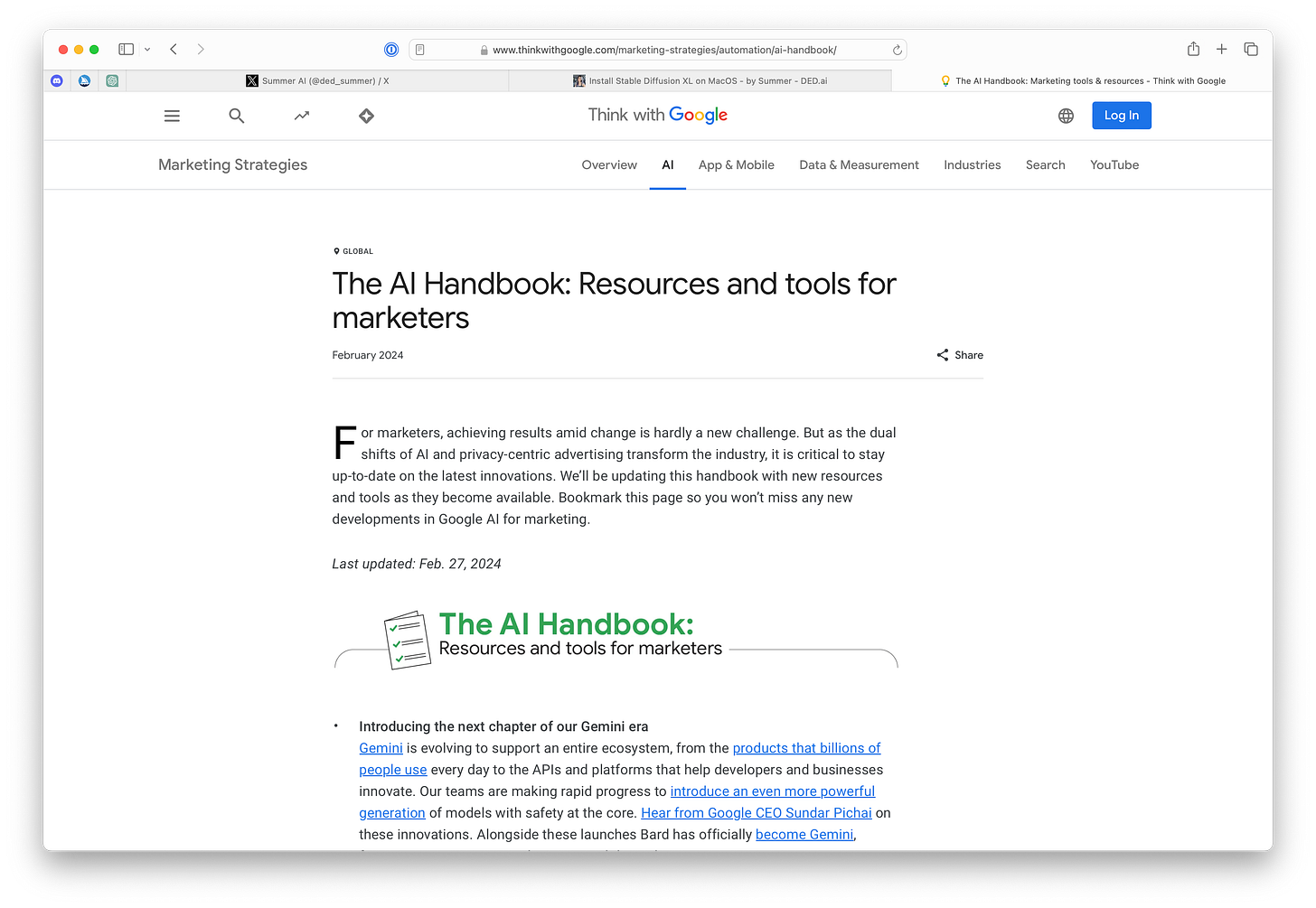This screenshot has width=1316, height=908.
Task: Click 'Last updated: Feb. 27, 2024' text
Action: 417,564
